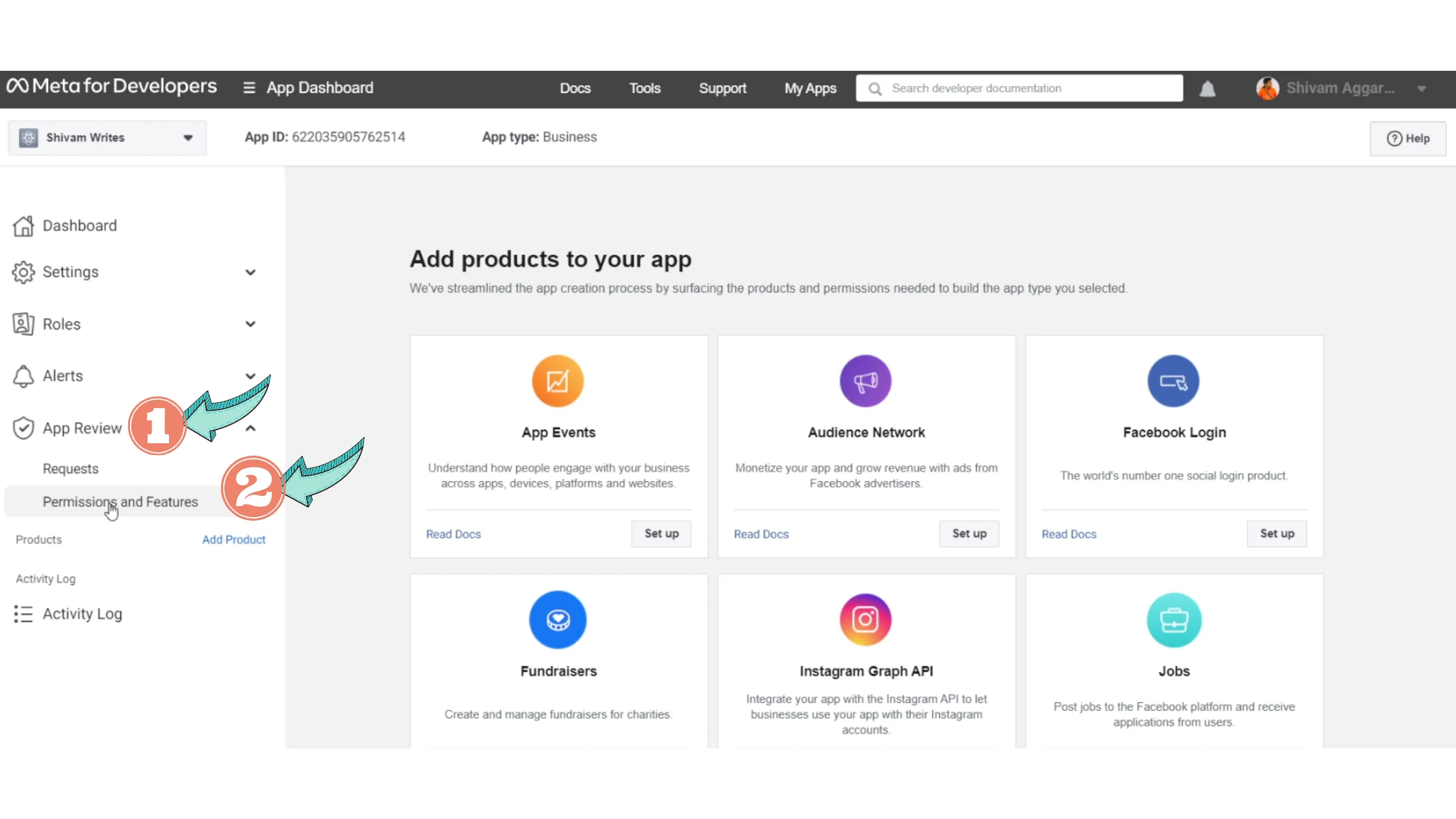Click the Audience Network megaphone icon
Screen dimensions: 1456x819
865,381
